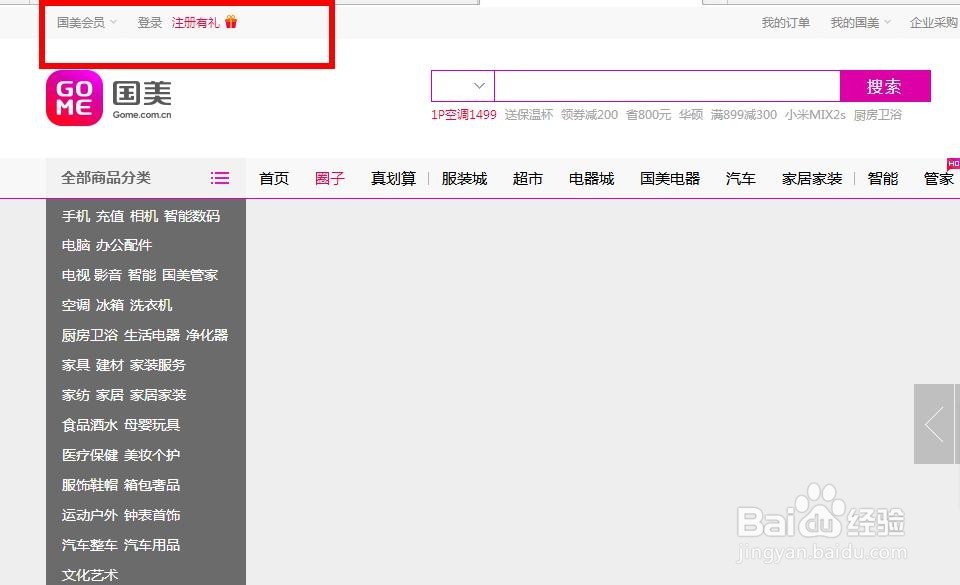Image resolution: width=960 pixels, height=585 pixels.
Task: Go to 首页 nav tab
Action: (274, 179)
